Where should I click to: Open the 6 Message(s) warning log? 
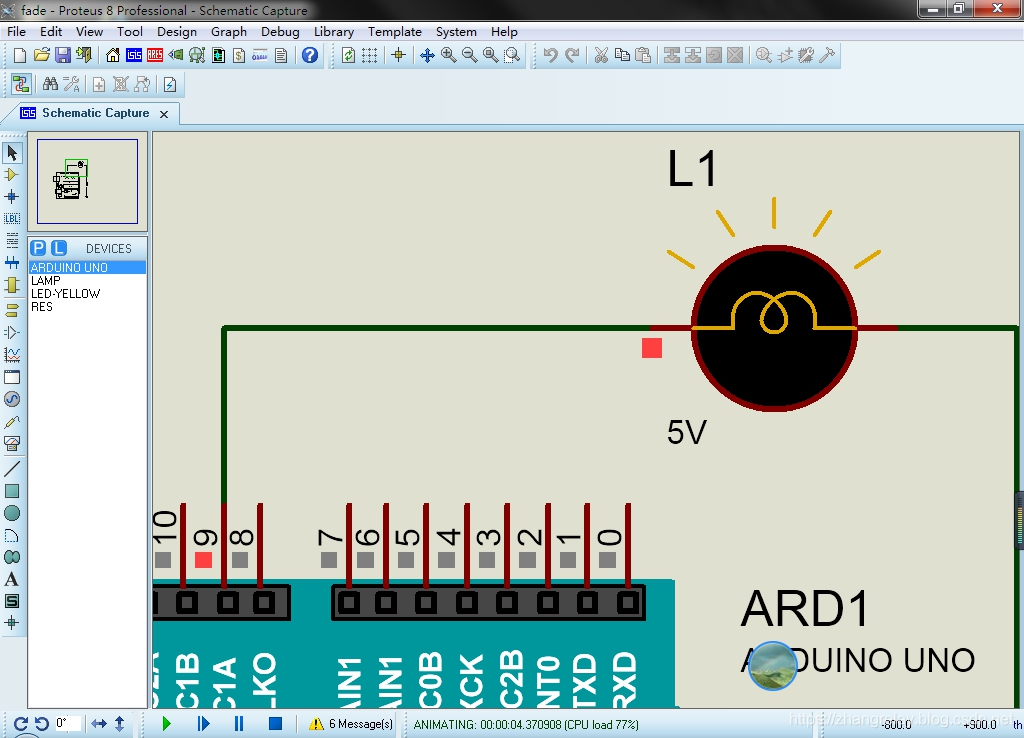351,724
